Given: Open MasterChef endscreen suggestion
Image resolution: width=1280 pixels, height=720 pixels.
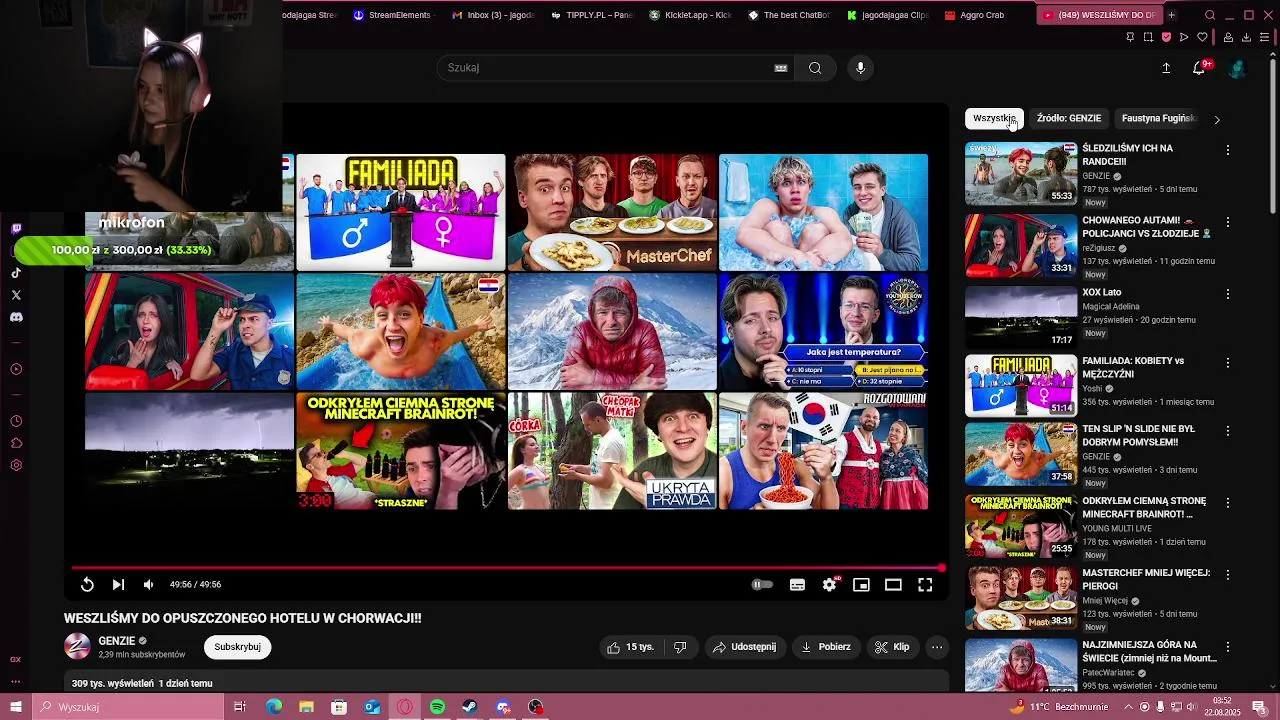Looking at the screenshot, I should pyautogui.click(x=612, y=212).
